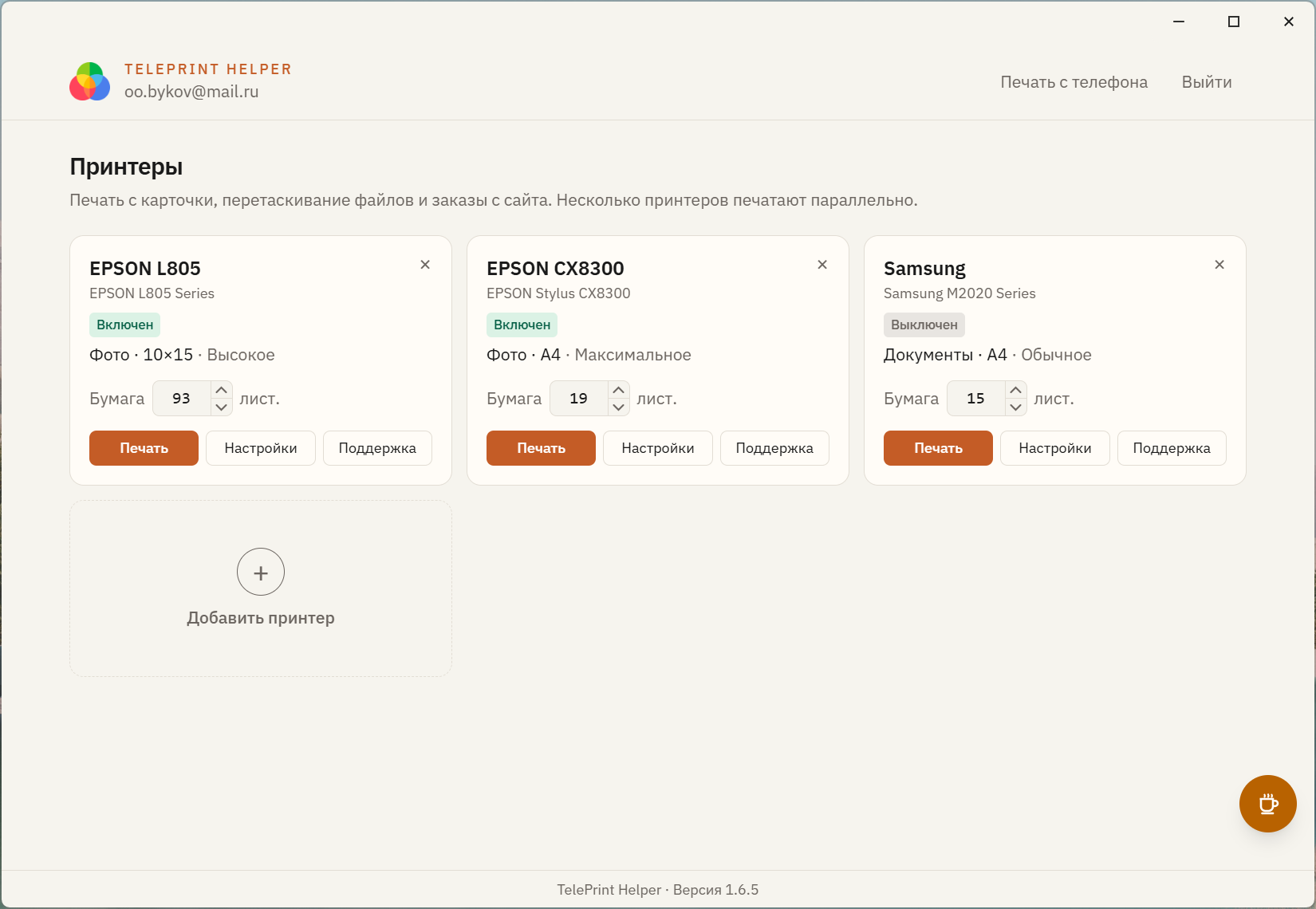
Task: Click the paper count field showing 93
Action: click(182, 399)
